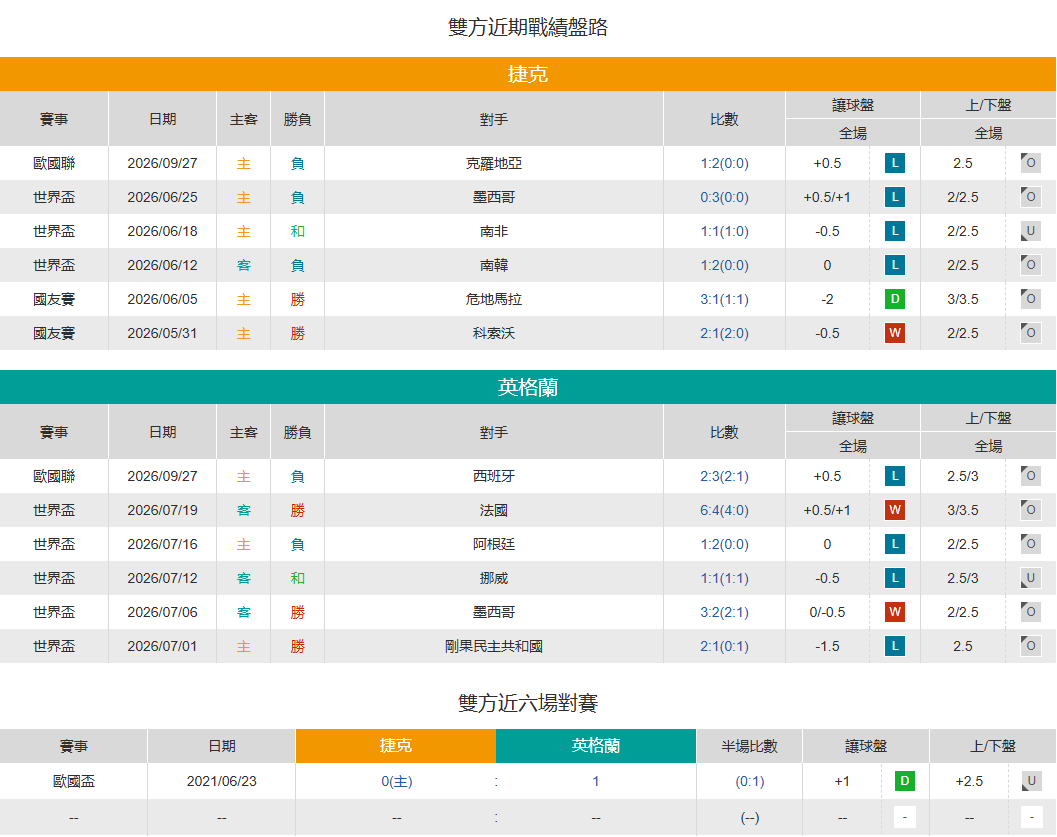Click the 0(主) score link for 捷克

396,781
